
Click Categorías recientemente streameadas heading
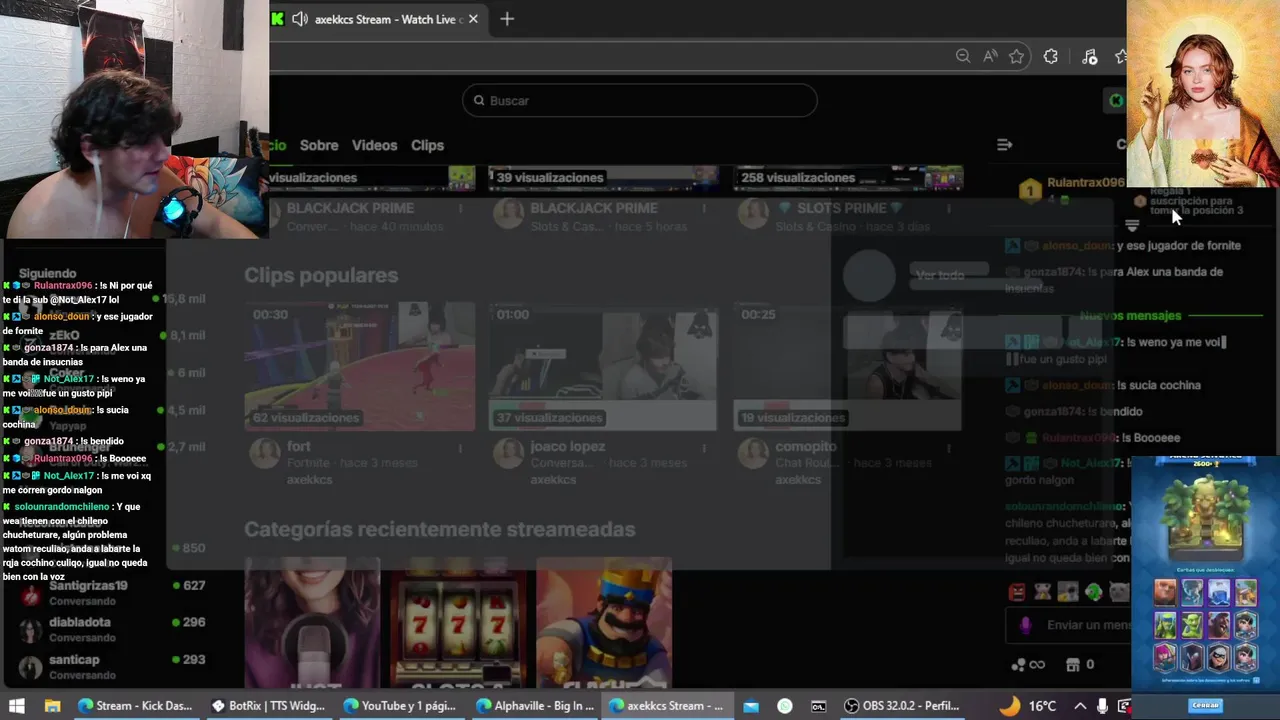coord(440,529)
